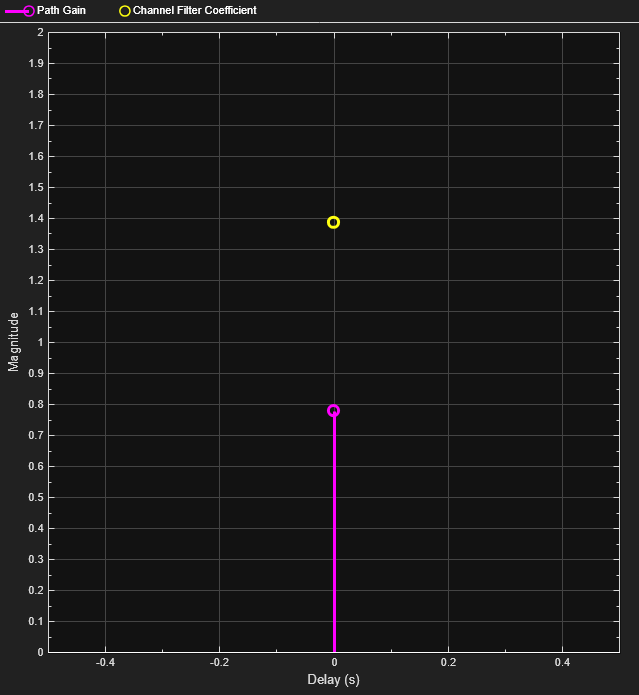Click the Delay (s) axis label
Screen dimensions: 639x695
pyautogui.click(x=333, y=679)
